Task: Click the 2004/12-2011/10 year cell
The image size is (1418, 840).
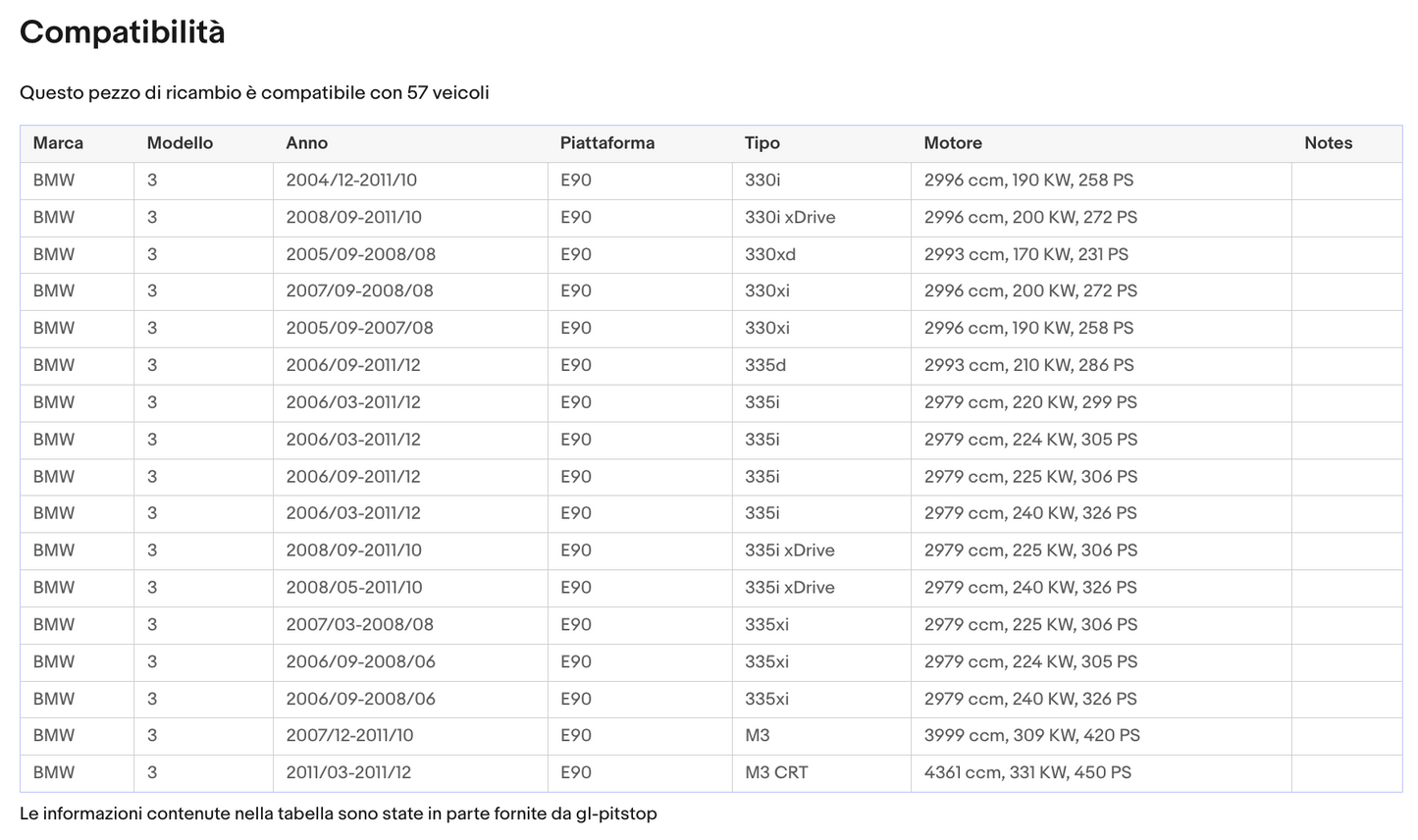Action: click(x=351, y=181)
